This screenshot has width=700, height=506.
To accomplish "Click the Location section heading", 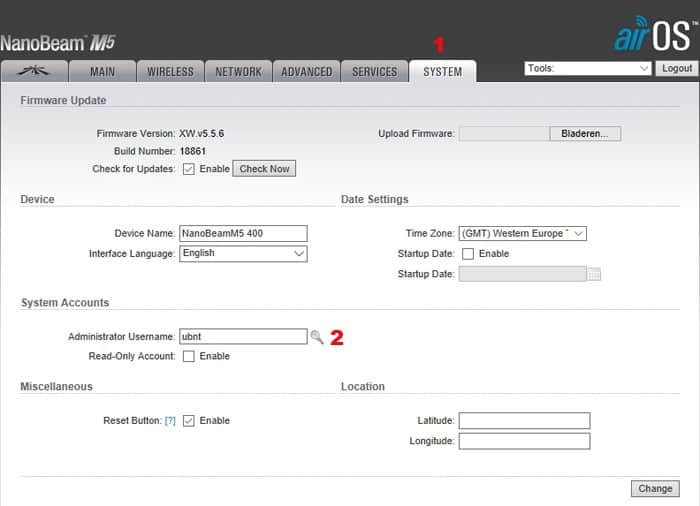I will coord(363,386).
